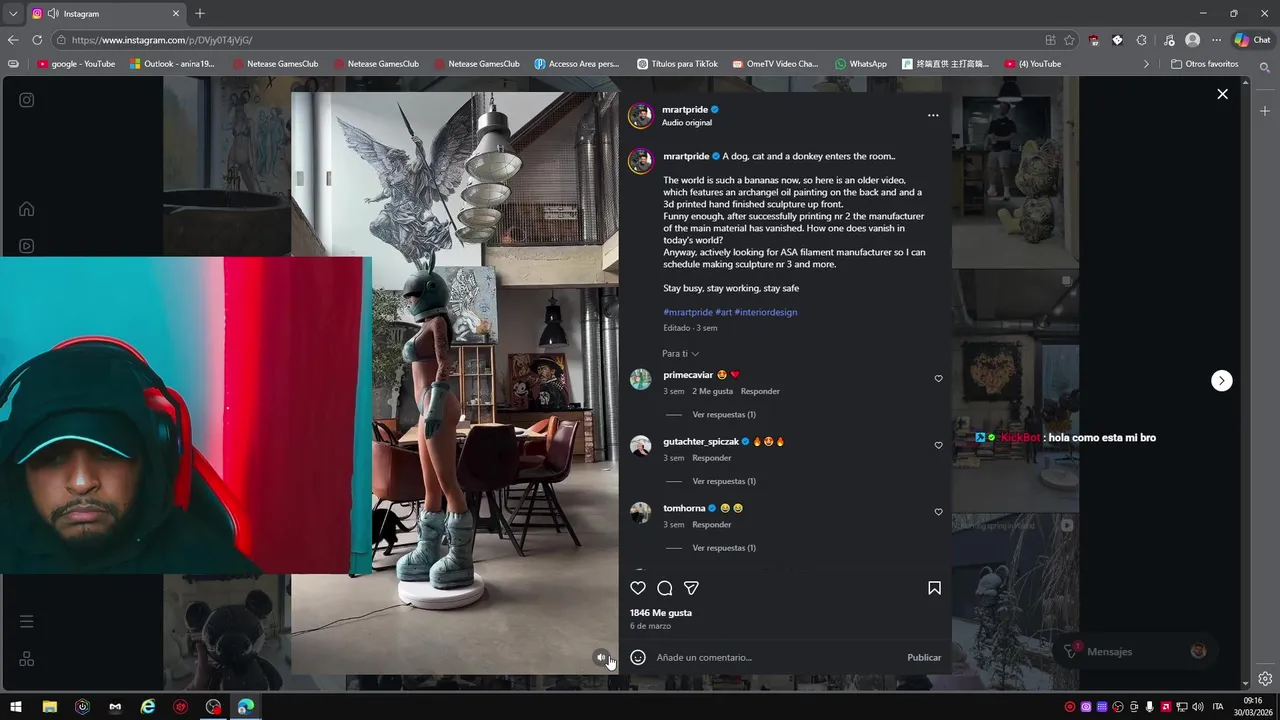Open the Copilot Chat button

[1254, 40]
